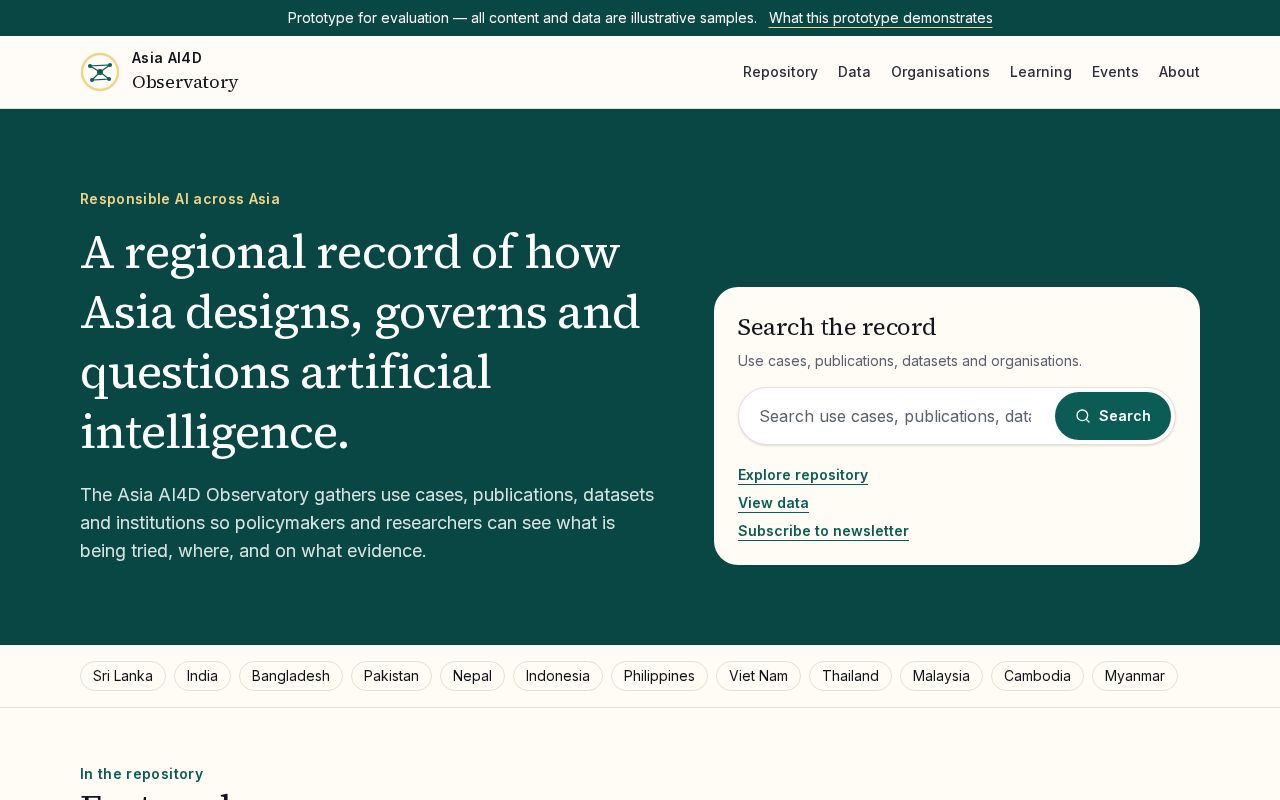This screenshot has width=1280, height=800.
Task: Click the 'Responsible AI across Asia' label
Action: click(x=180, y=199)
